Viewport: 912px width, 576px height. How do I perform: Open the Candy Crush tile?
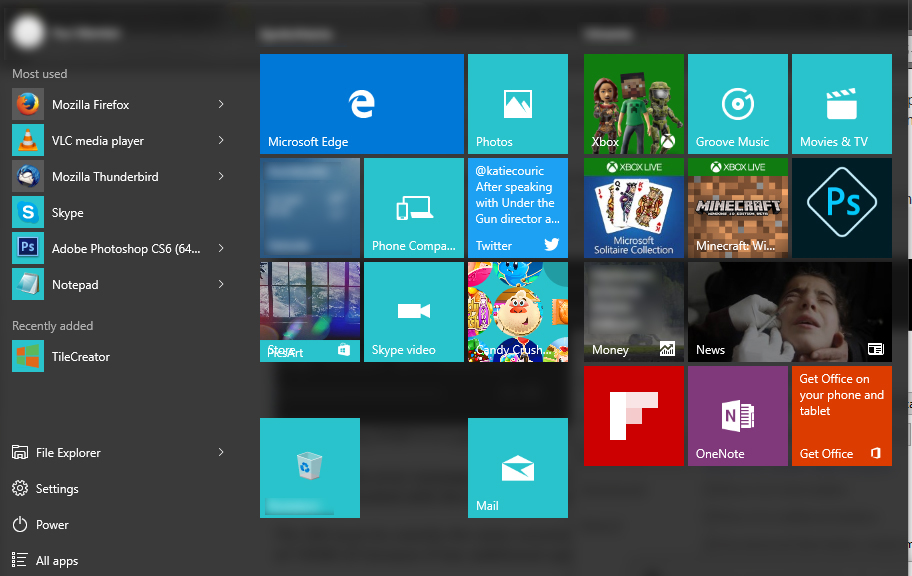coord(518,312)
